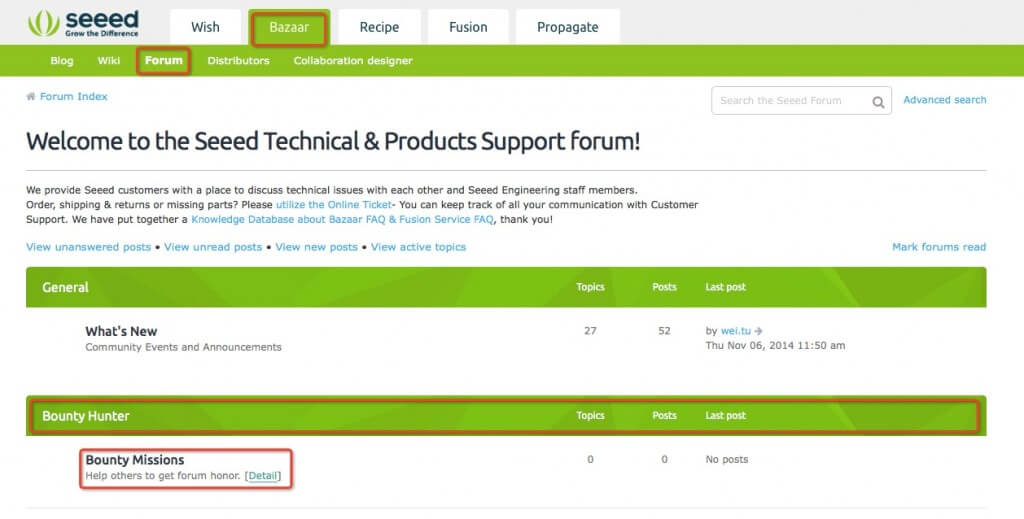The width and height of the screenshot is (1024, 519).
Task: Click the Seeed logo
Action: pos(83,23)
